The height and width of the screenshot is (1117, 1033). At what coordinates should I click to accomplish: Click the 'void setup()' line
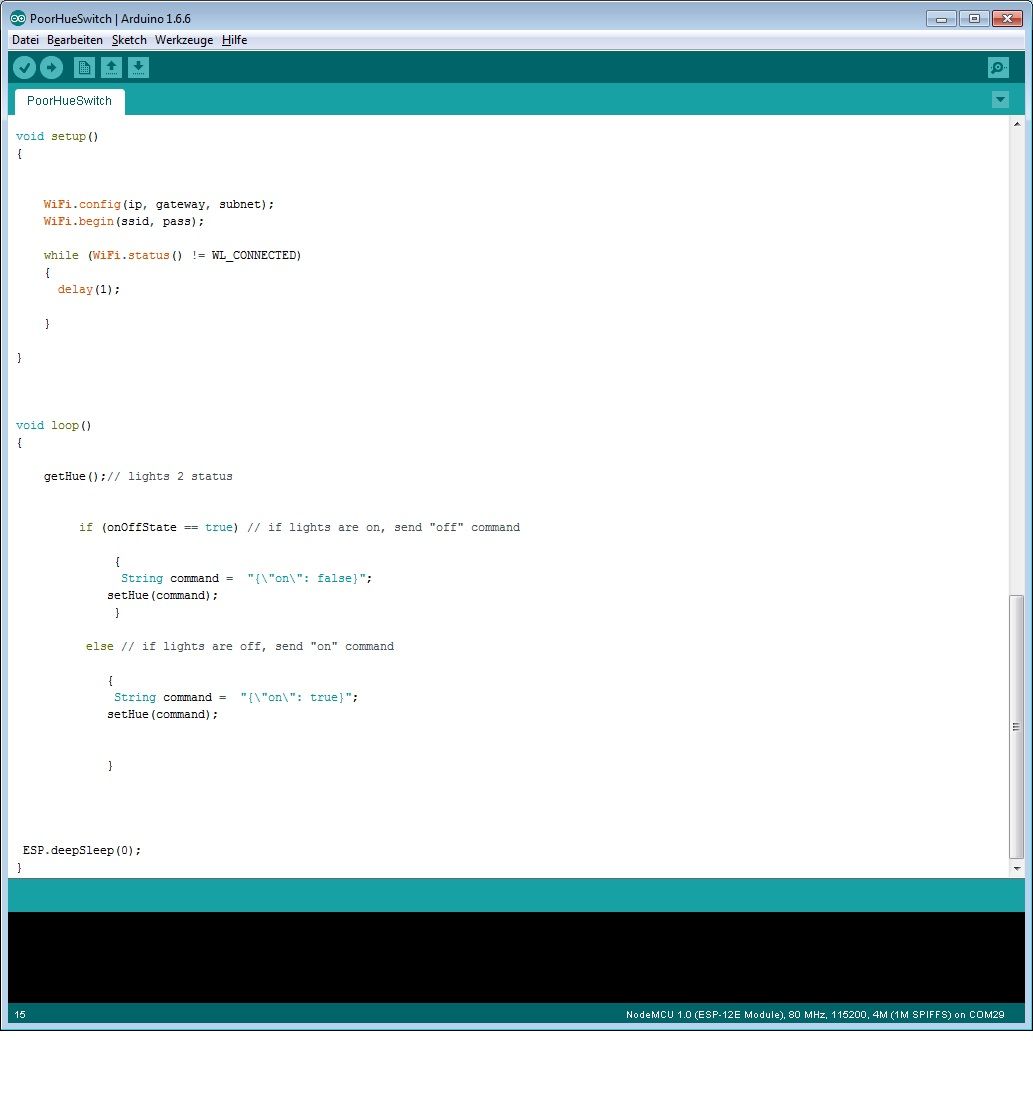point(57,136)
